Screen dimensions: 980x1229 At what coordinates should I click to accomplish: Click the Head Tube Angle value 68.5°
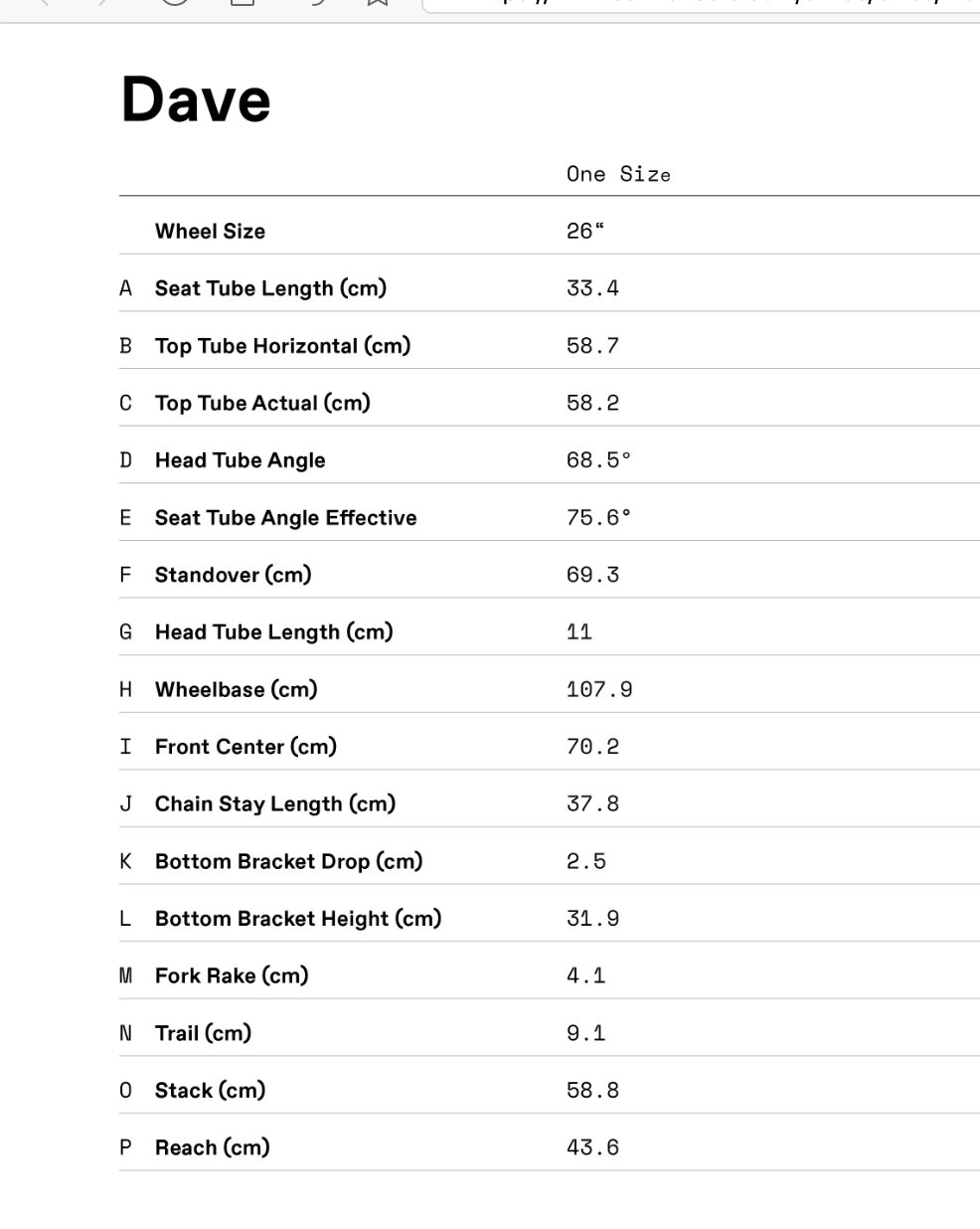pyautogui.click(x=598, y=460)
